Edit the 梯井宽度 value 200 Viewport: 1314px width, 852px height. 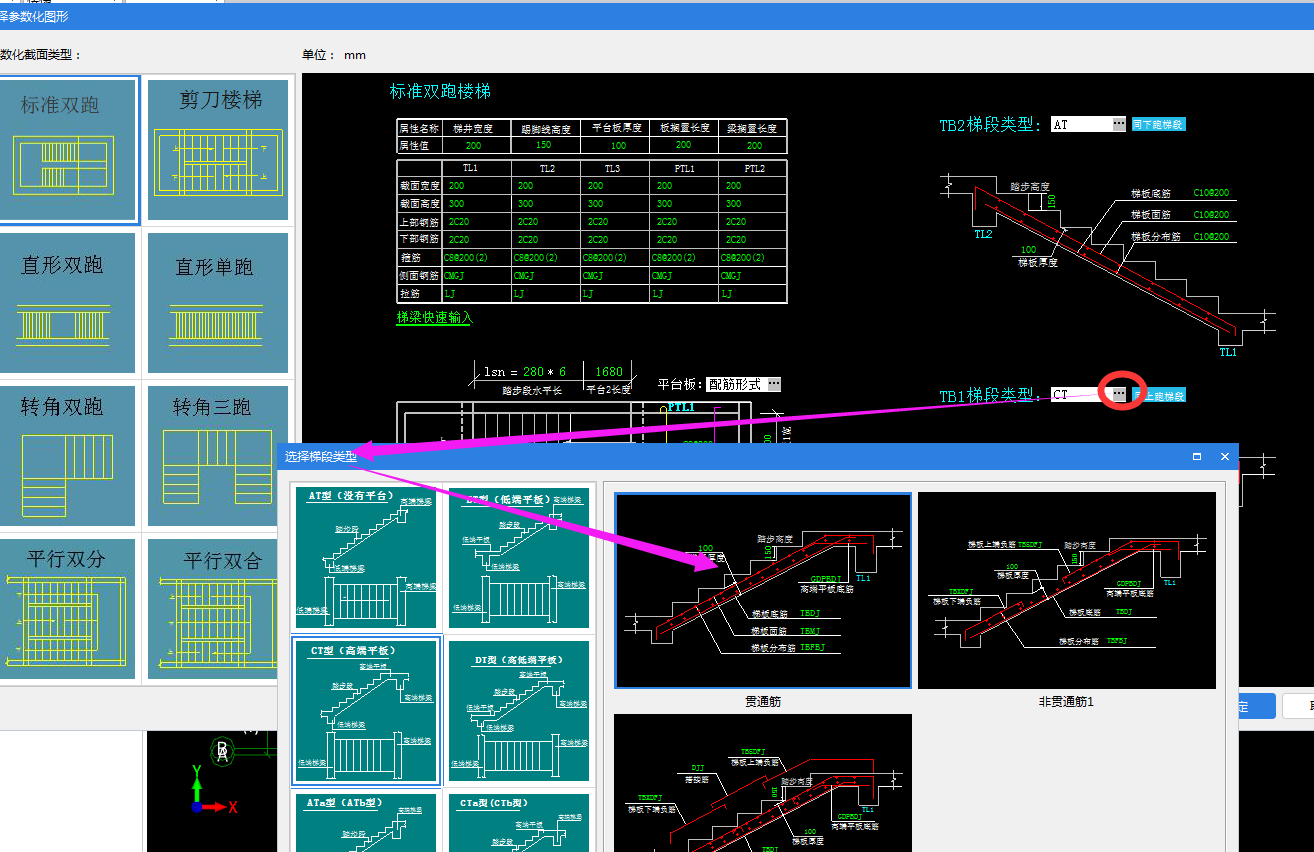(x=475, y=146)
